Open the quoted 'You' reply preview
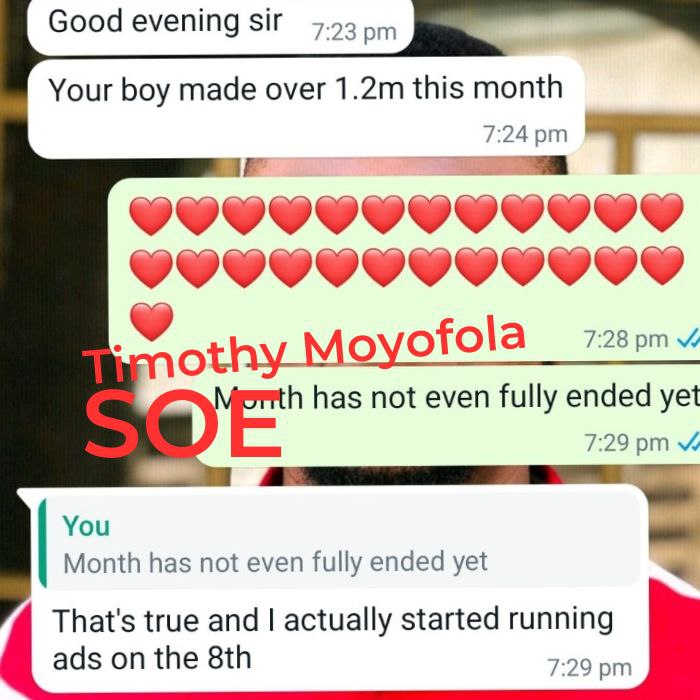The height and width of the screenshot is (700, 700). pyautogui.click(x=339, y=542)
